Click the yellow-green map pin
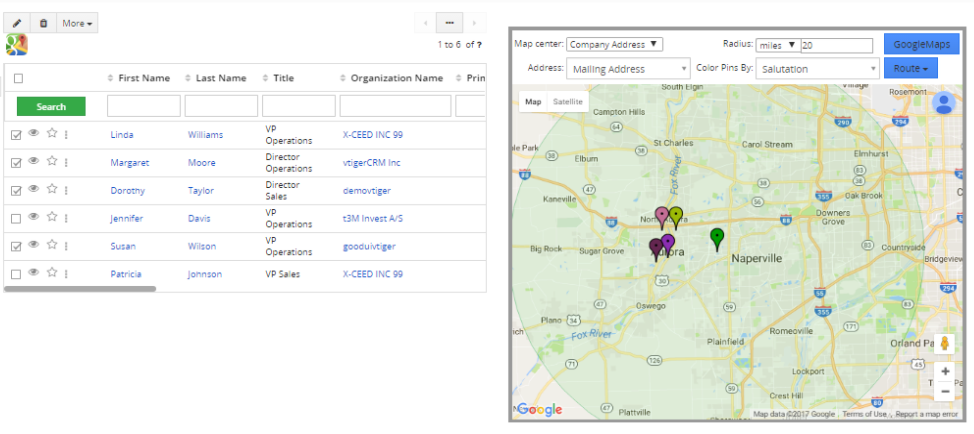Viewport: 974px width, 434px height. (676, 218)
